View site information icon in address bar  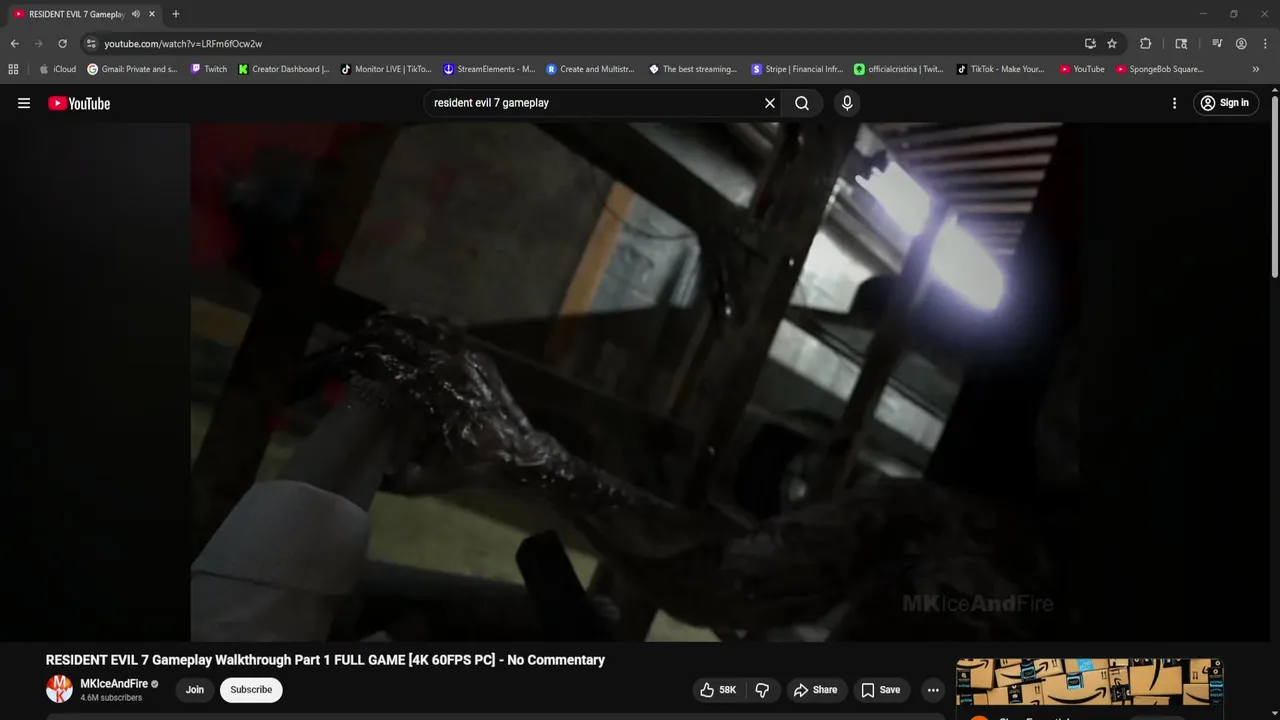(91, 44)
